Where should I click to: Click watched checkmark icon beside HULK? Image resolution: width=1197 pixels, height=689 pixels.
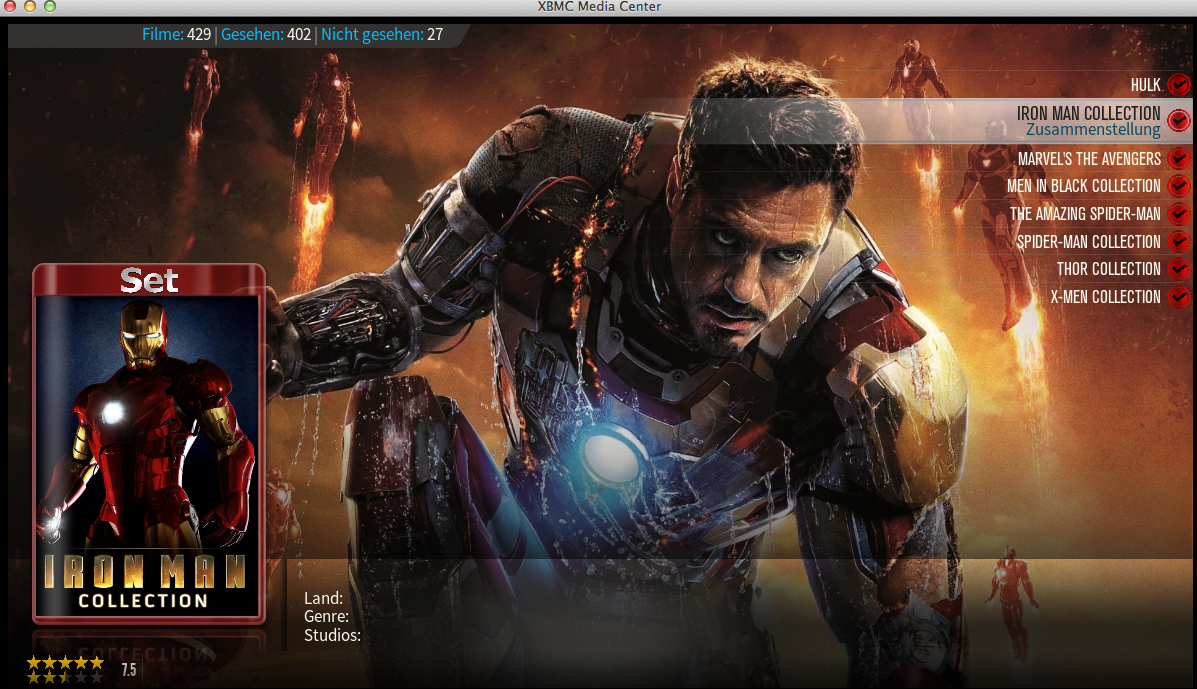[1179, 85]
